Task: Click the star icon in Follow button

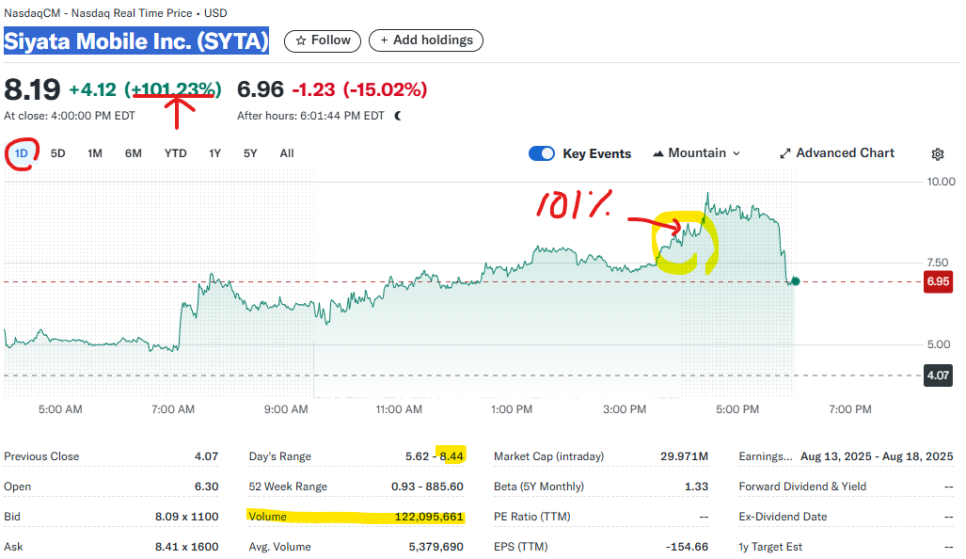Action: 301,41
